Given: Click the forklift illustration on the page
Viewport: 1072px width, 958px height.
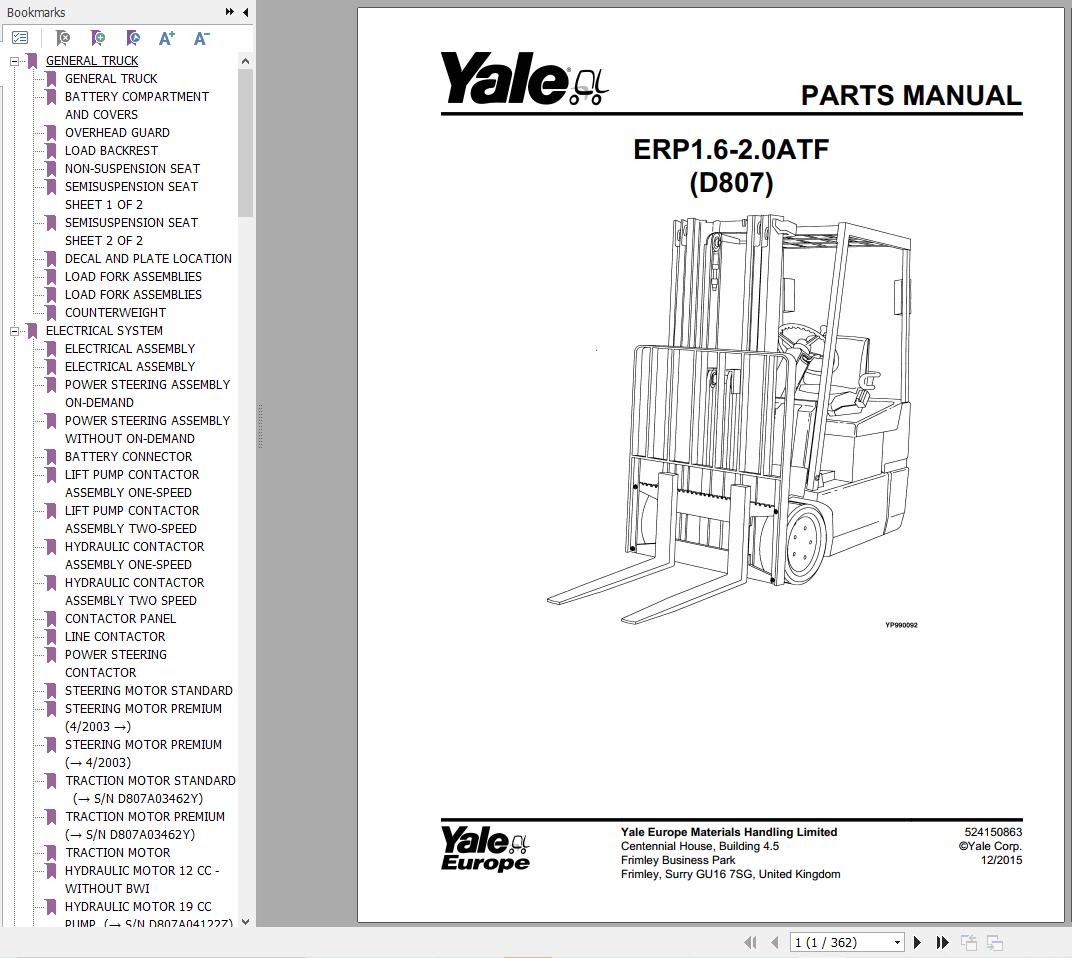Looking at the screenshot, I should (729, 418).
